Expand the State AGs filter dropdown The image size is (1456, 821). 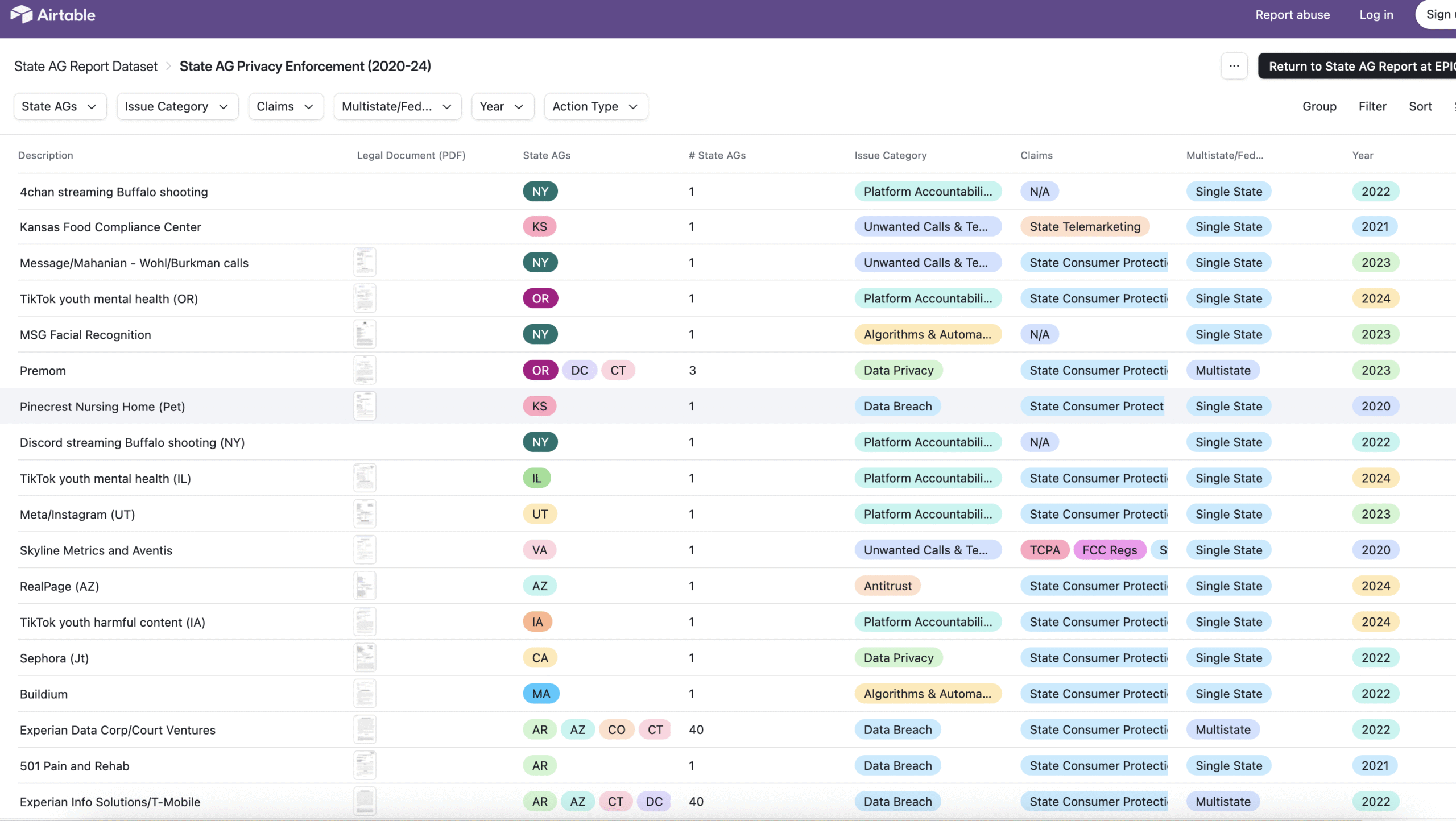point(60,106)
